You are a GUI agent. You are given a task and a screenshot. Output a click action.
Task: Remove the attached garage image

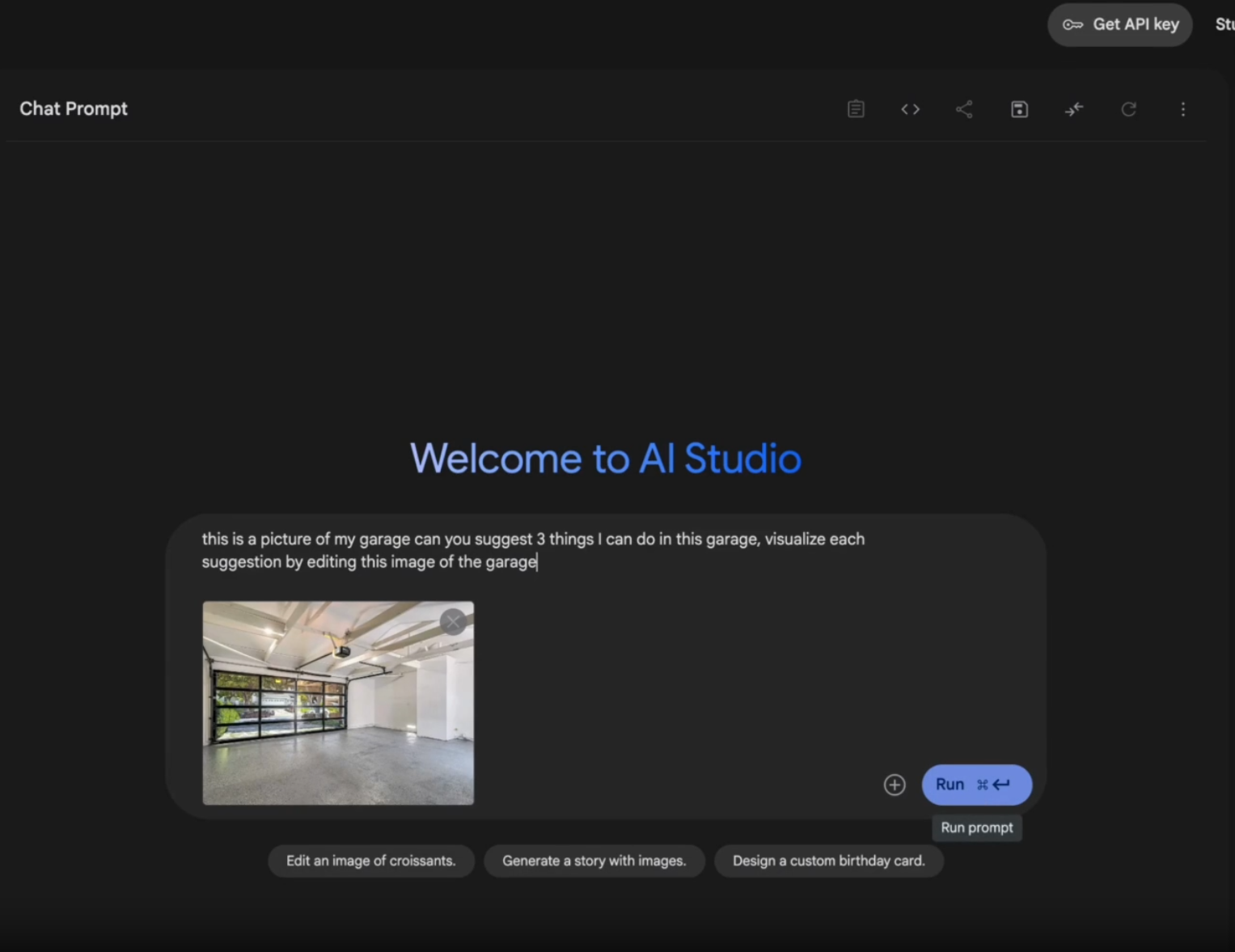click(x=453, y=621)
